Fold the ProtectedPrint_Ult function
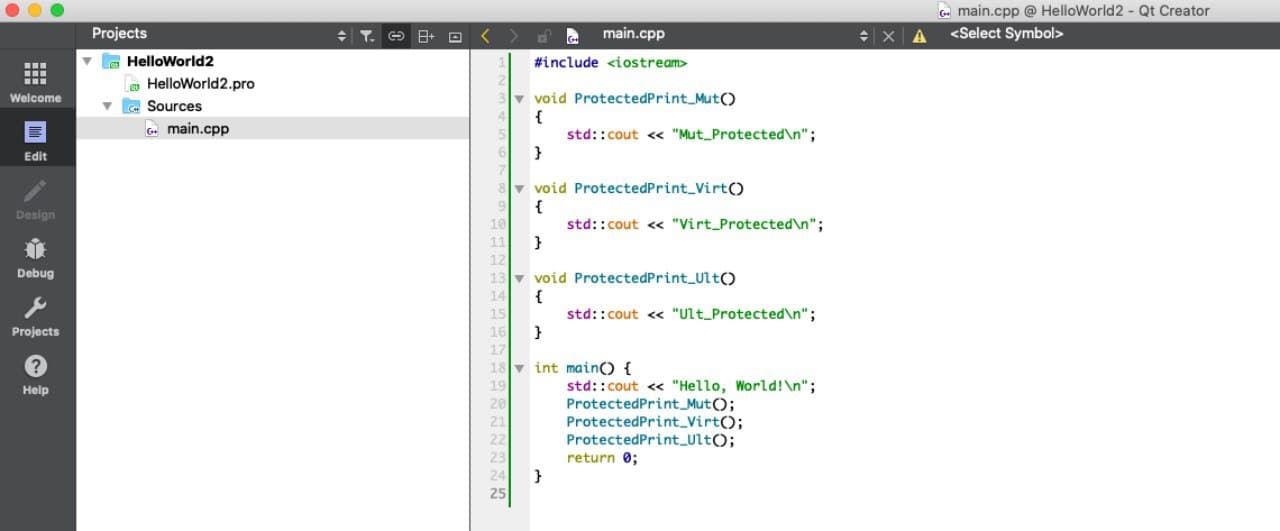 (519, 278)
